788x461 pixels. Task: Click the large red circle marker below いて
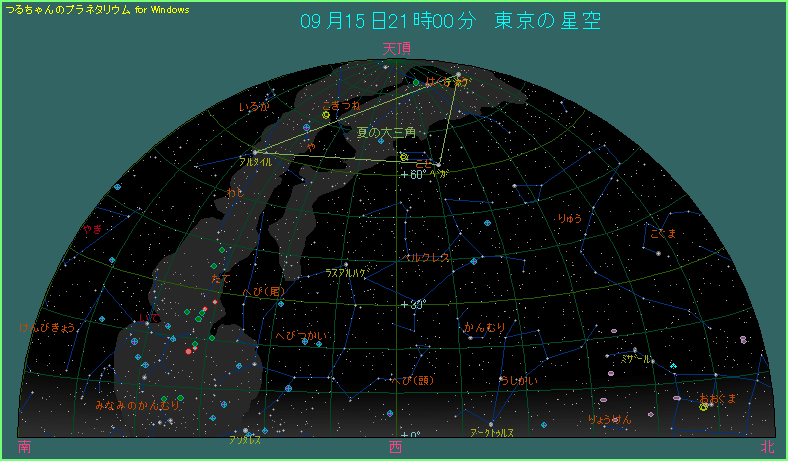coord(188,351)
